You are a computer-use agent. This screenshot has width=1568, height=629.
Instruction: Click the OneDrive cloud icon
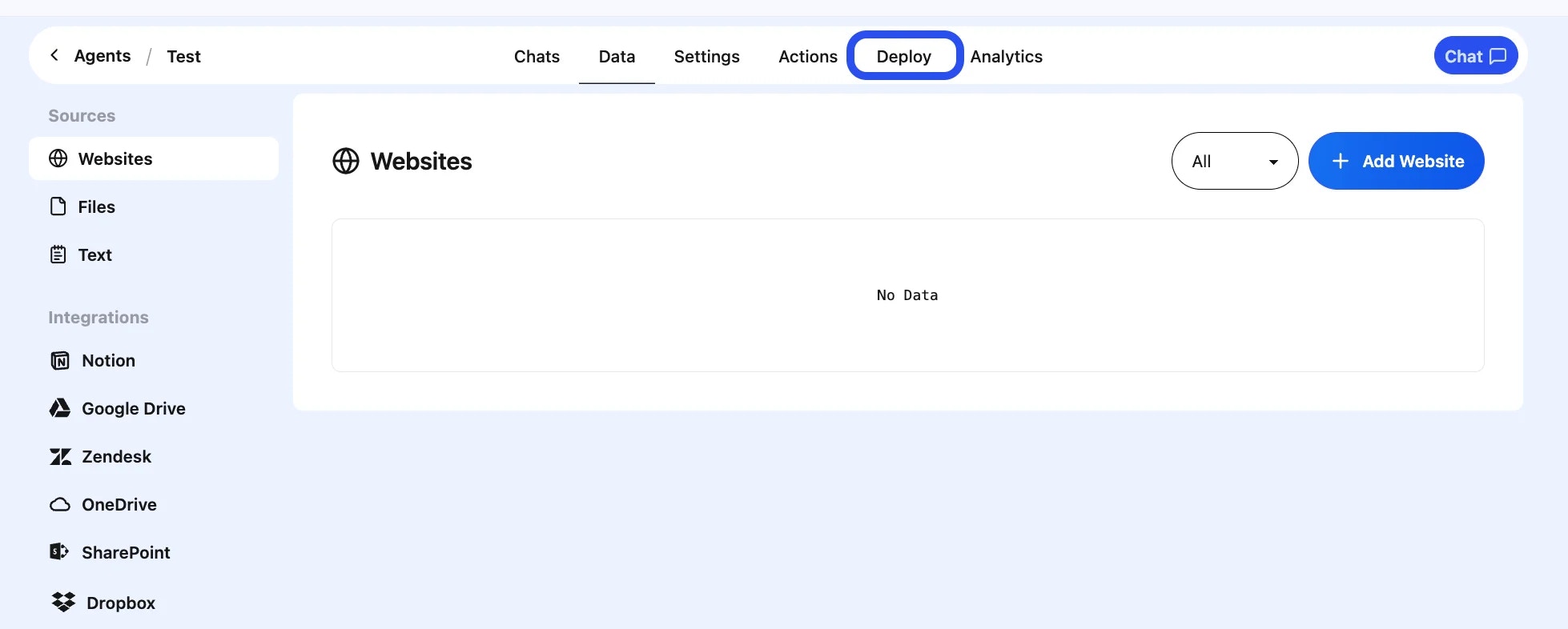(x=60, y=505)
